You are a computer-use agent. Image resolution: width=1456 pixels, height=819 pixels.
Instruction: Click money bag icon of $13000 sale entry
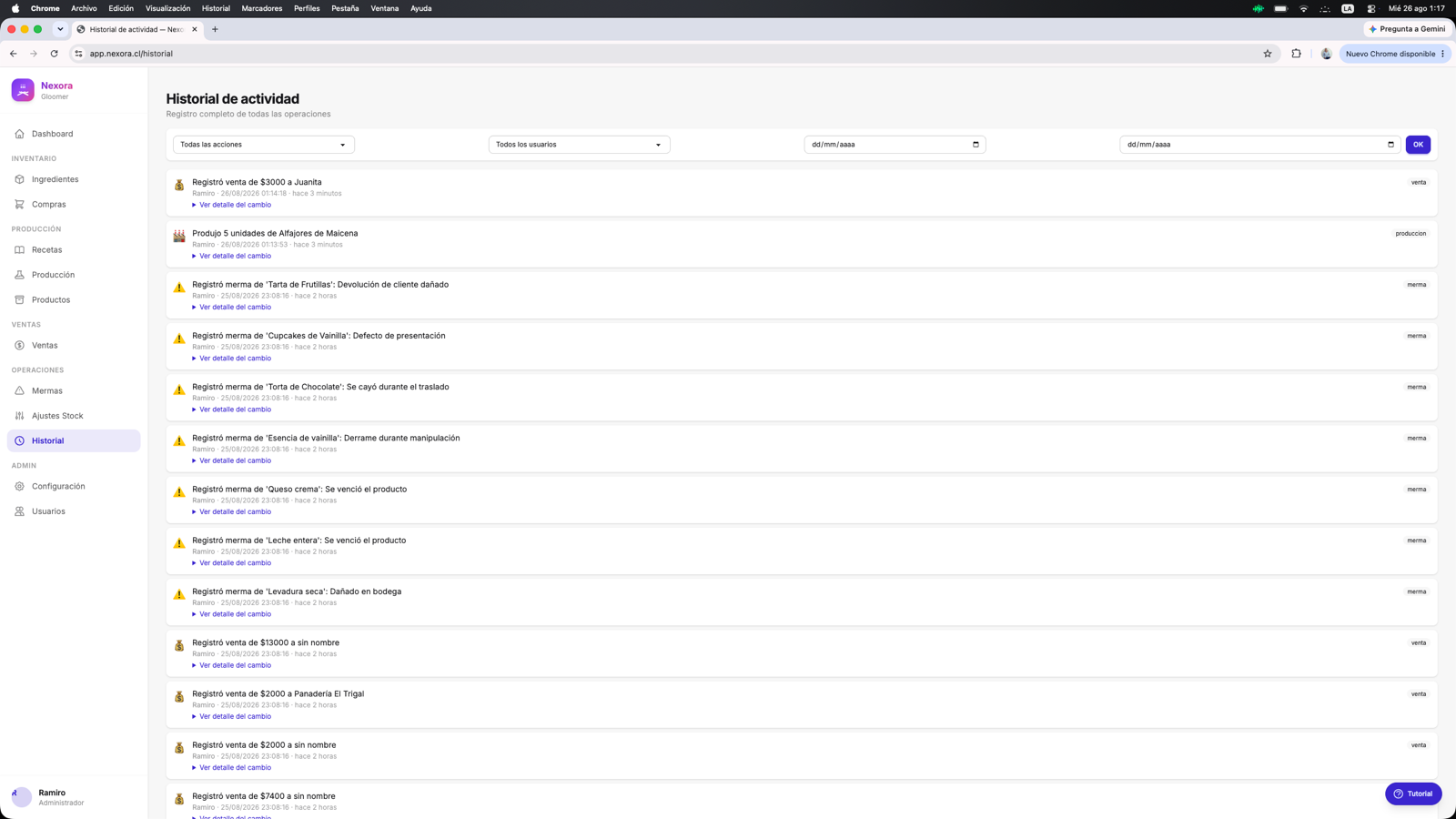click(179, 645)
